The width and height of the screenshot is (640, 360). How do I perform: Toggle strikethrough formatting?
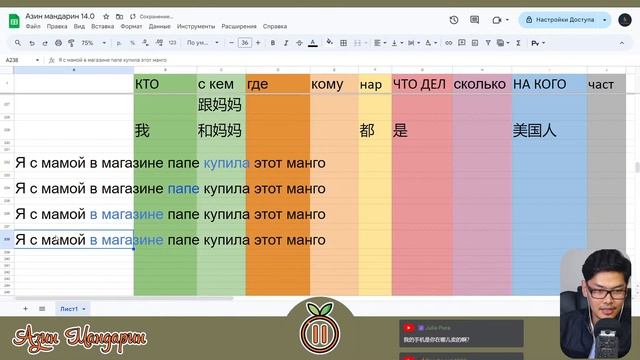[x=299, y=43]
